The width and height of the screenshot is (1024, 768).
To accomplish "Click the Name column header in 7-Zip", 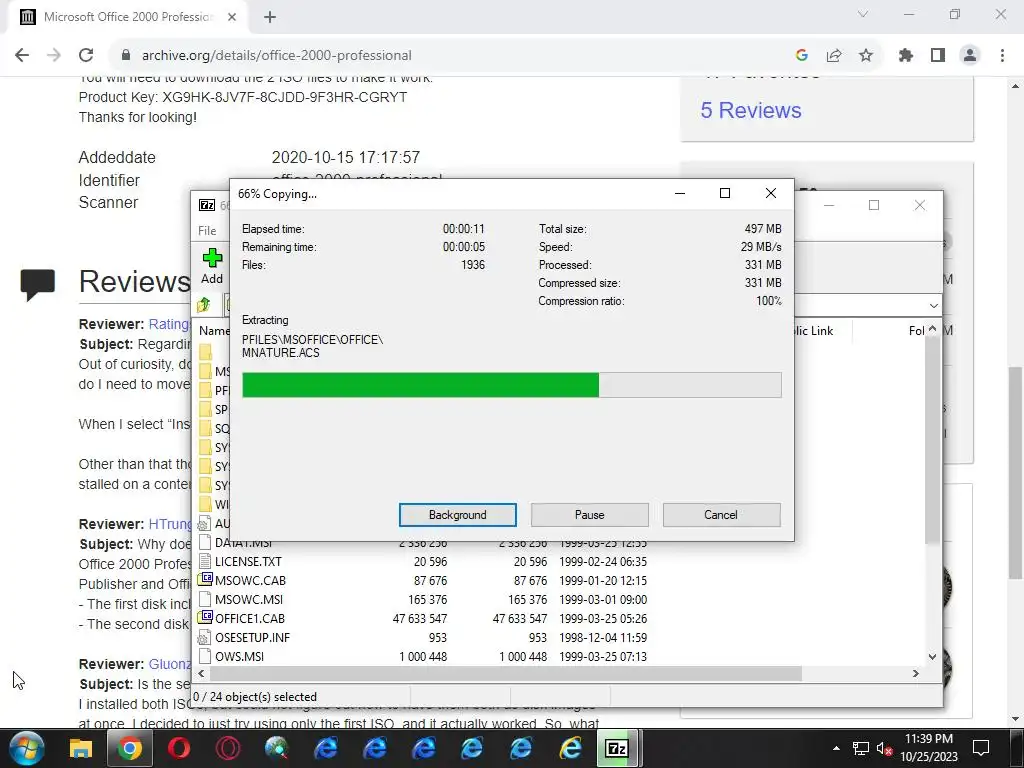I will coord(214,330).
